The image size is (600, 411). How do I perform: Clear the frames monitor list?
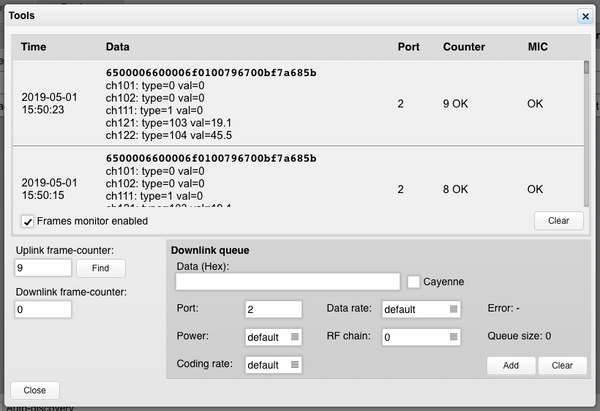559,221
